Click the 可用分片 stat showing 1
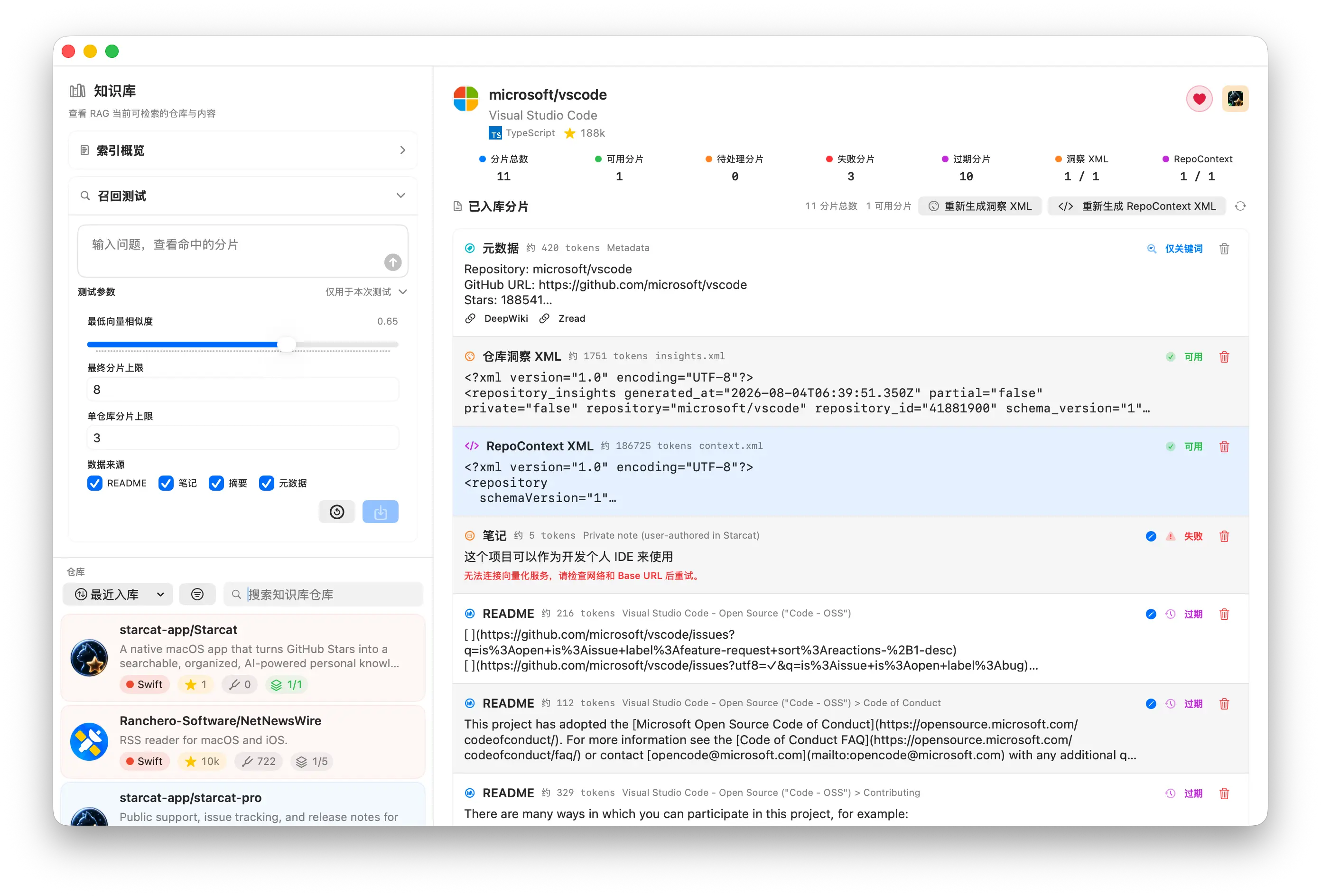This screenshot has width=1321, height=896. (x=619, y=168)
